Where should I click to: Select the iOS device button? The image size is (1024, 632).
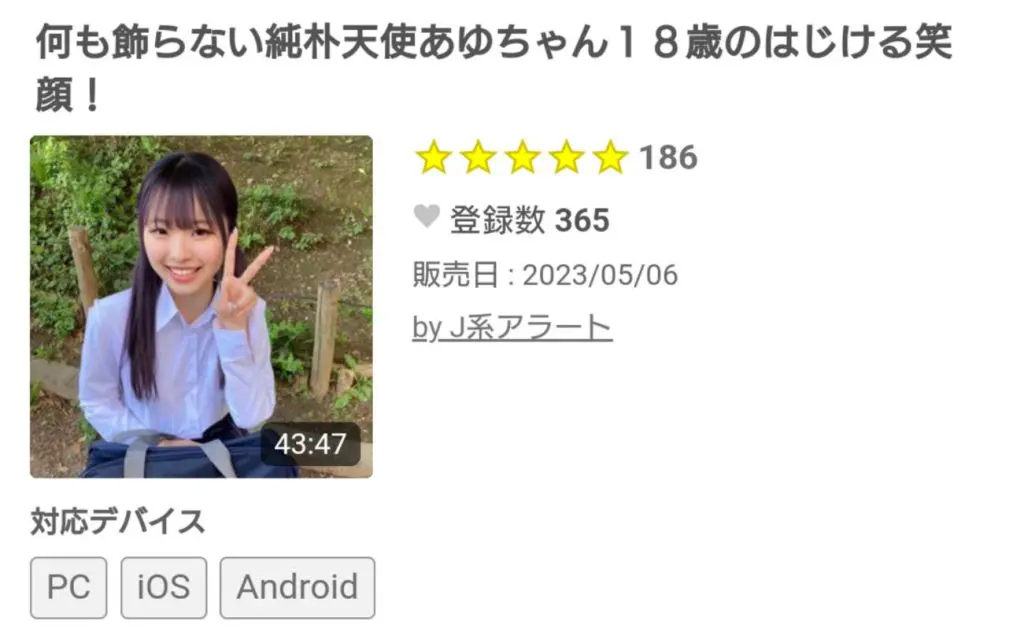[164, 588]
